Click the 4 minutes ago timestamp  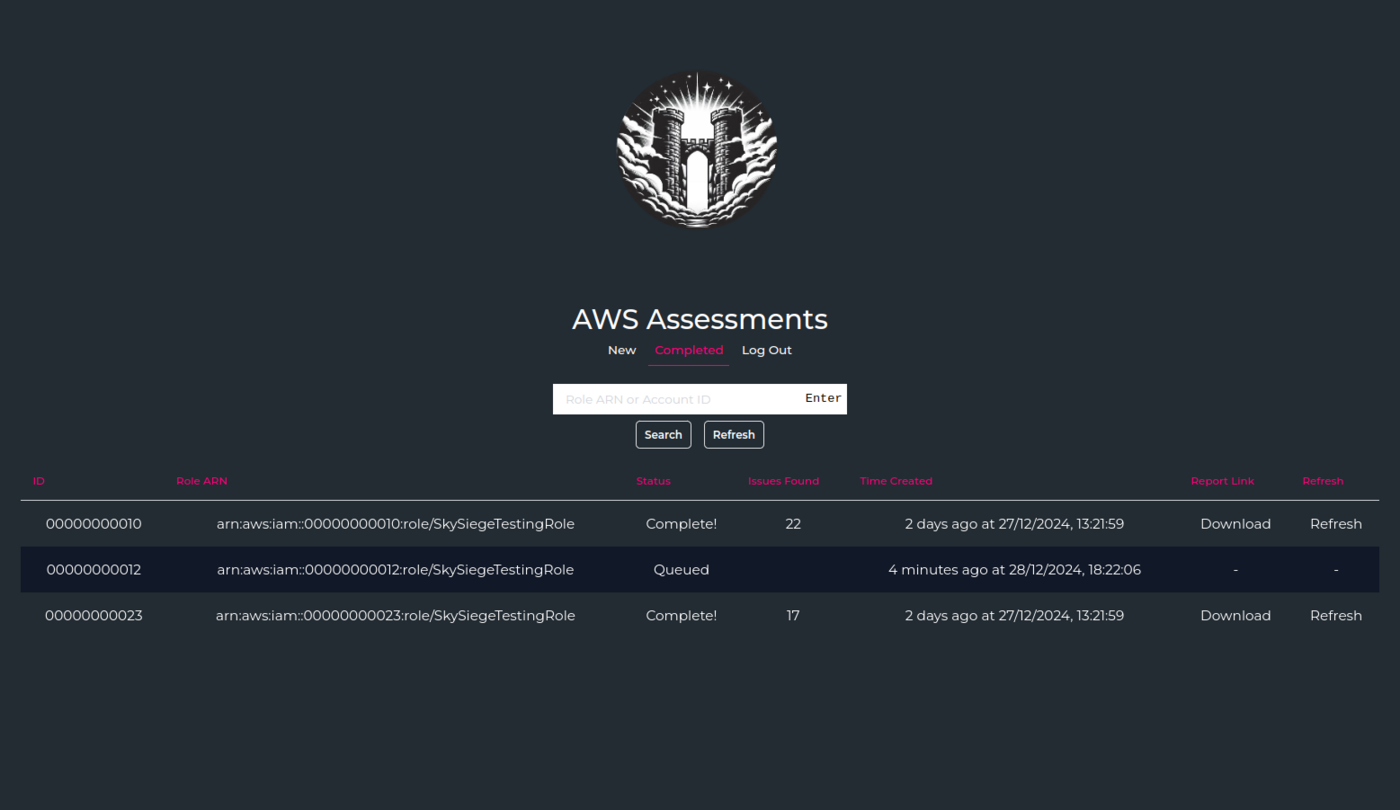[1014, 570]
